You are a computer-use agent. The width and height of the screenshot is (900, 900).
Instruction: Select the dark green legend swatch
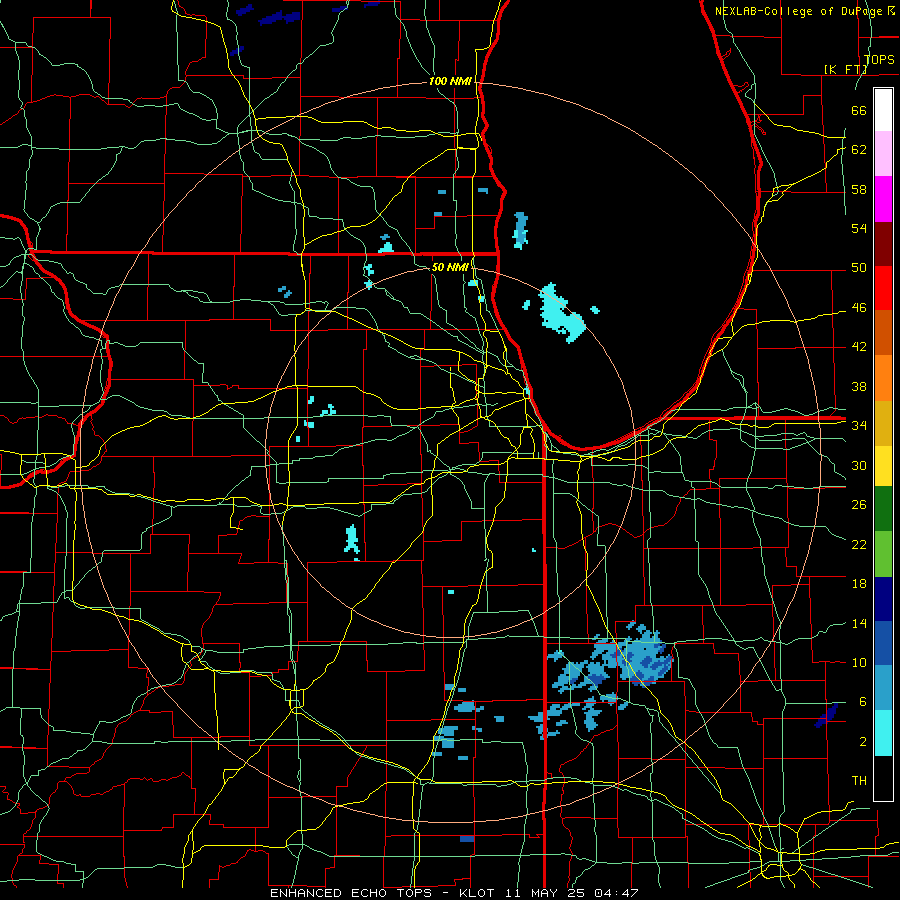[883, 509]
